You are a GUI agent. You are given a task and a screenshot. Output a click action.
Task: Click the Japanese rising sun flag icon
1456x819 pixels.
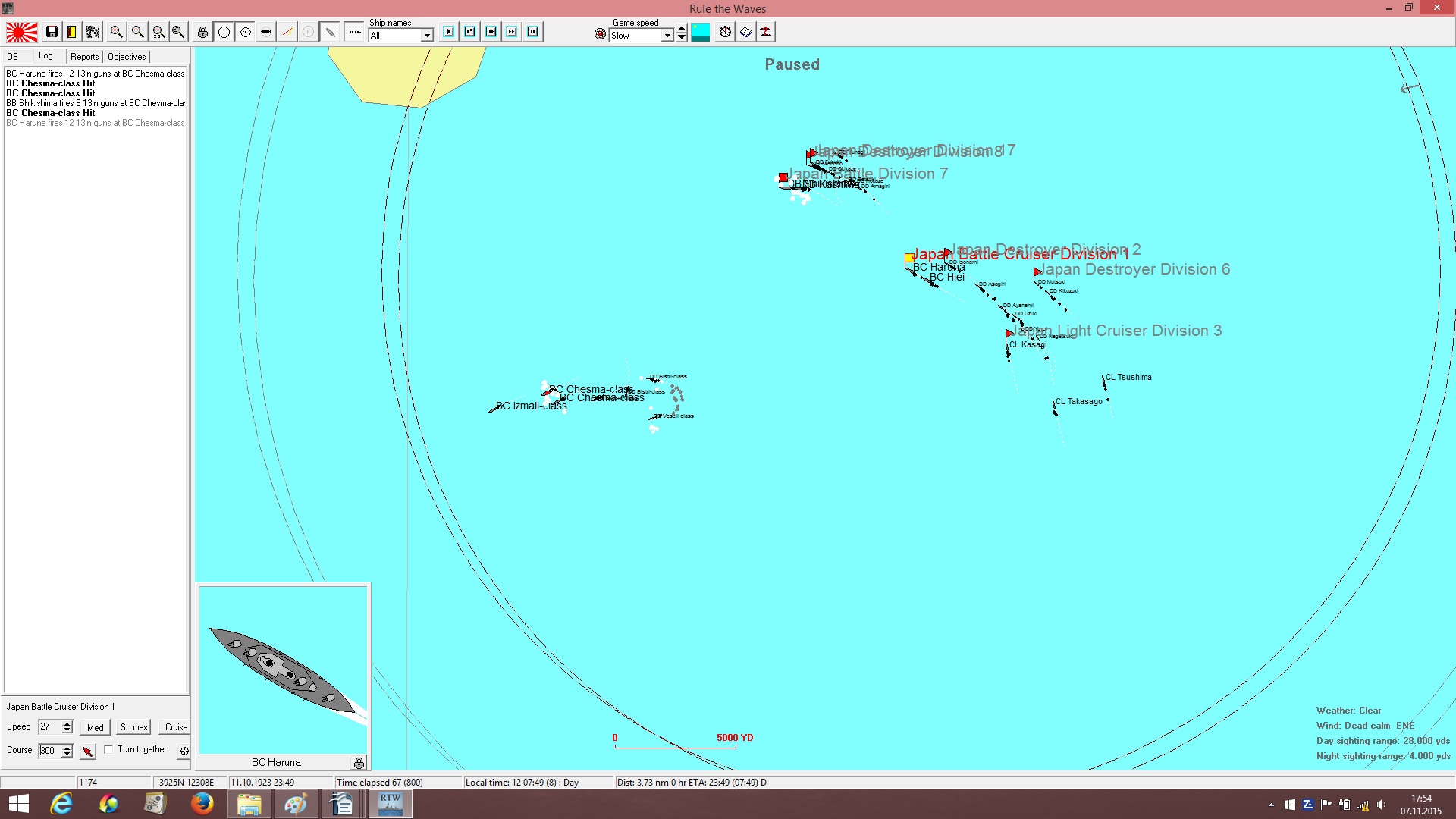click(x=22, y=32)
